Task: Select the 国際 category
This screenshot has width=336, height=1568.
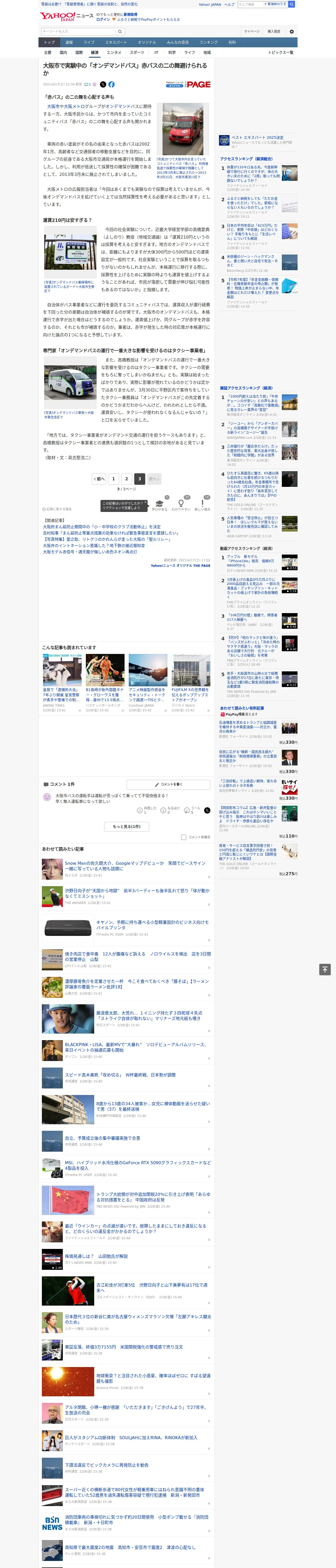Action: point(79,52)
